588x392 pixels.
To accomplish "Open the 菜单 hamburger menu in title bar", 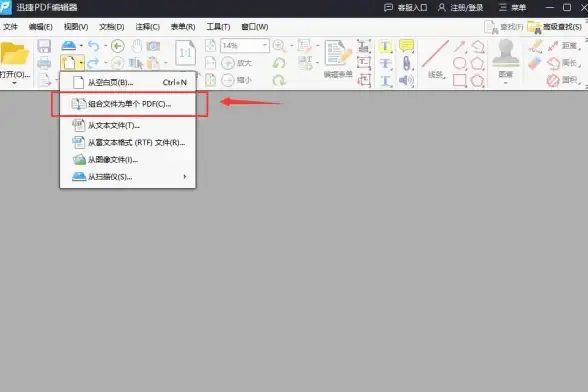I will (513, 8).
